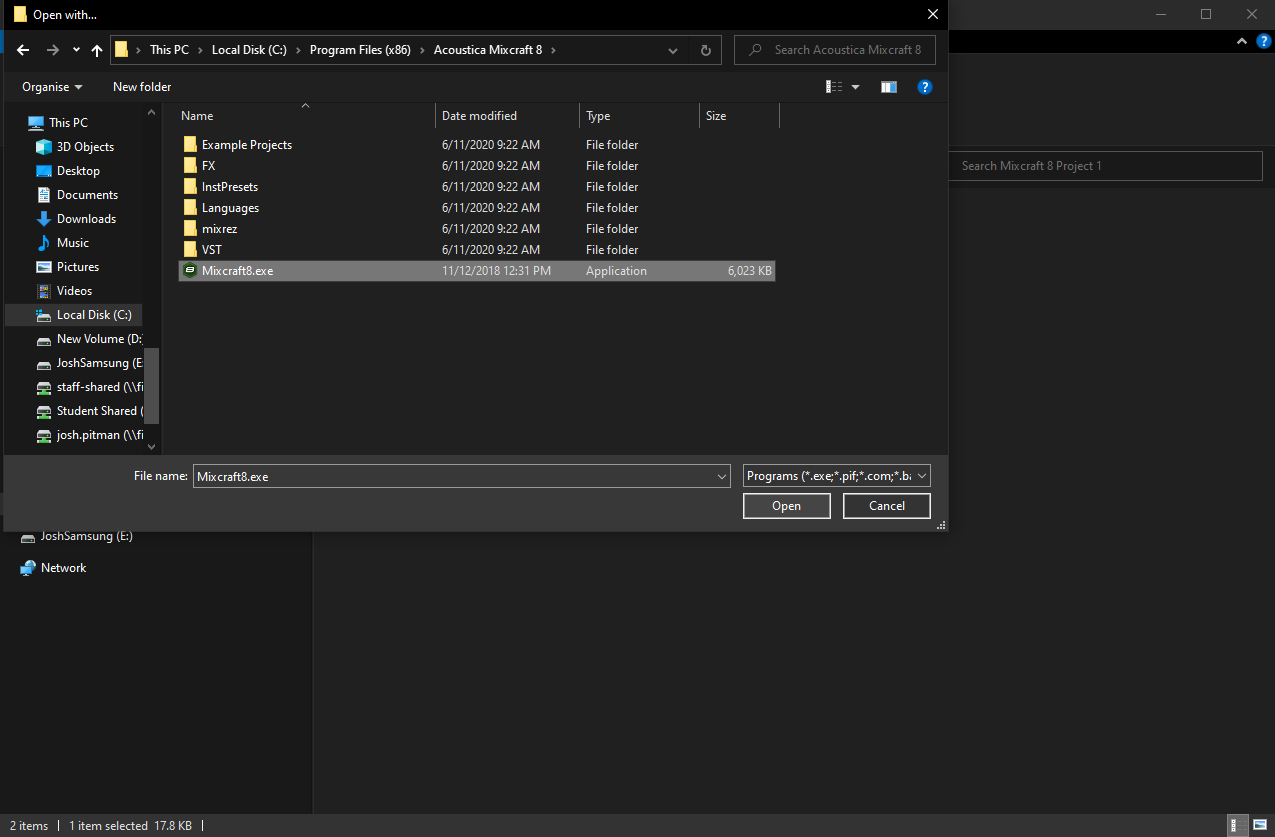Switch to details view in the status bar
The image size is (1275, 837).
coord(1237,825)
